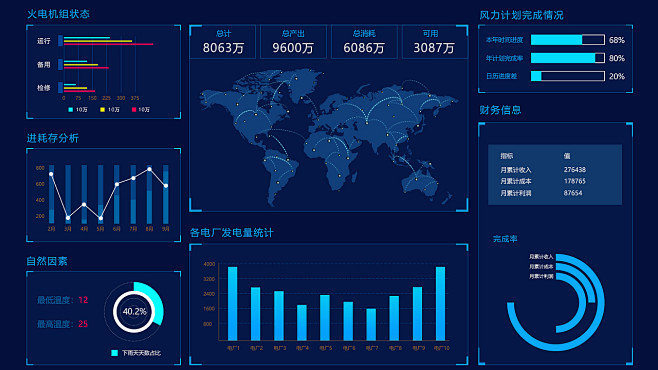658x370 pixels.
Task: Click the 火电机组状态 panel title
Action: click(x=58, y=14)
